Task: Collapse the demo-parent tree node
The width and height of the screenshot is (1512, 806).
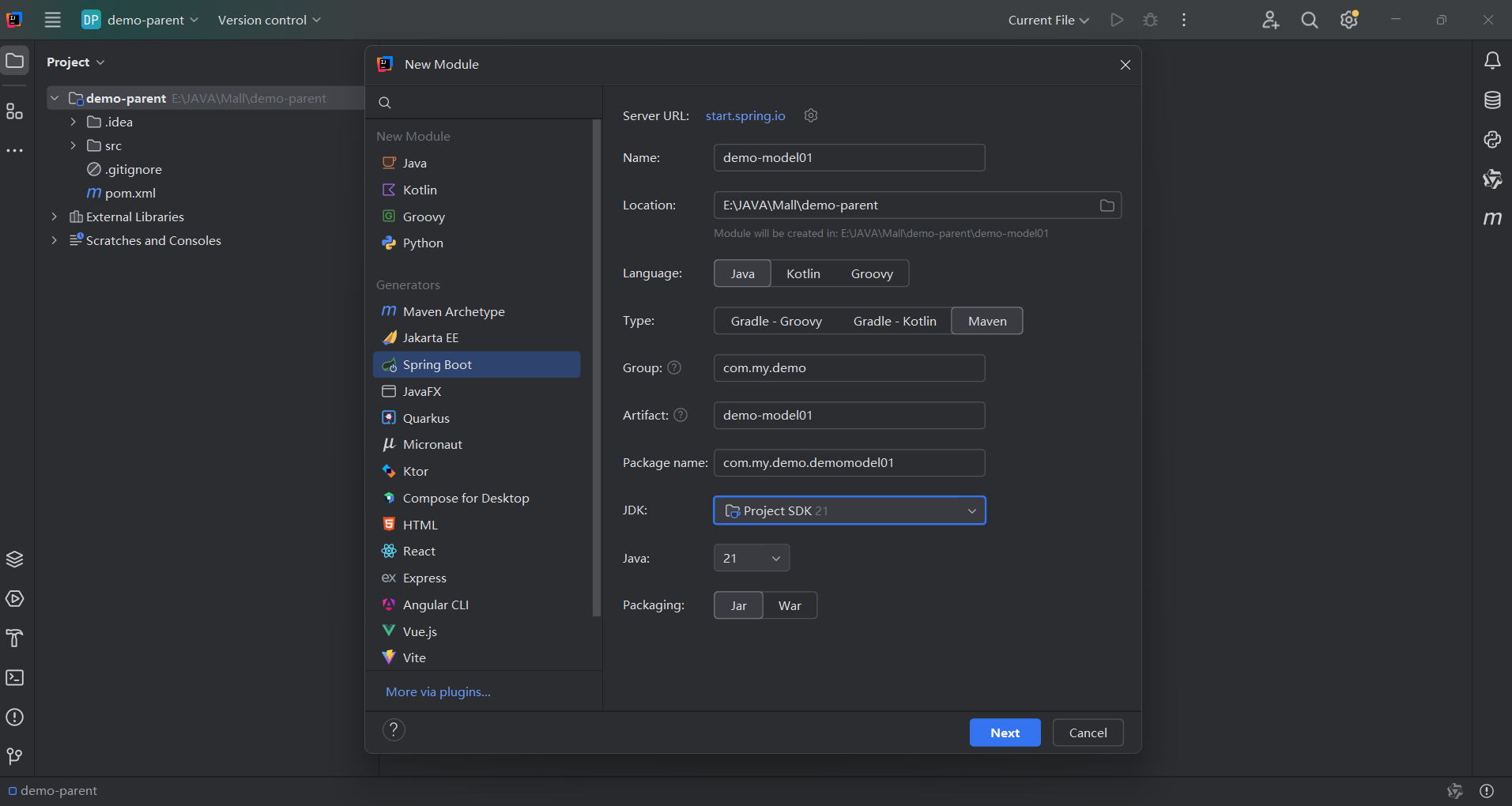Action: coord(55,98)
